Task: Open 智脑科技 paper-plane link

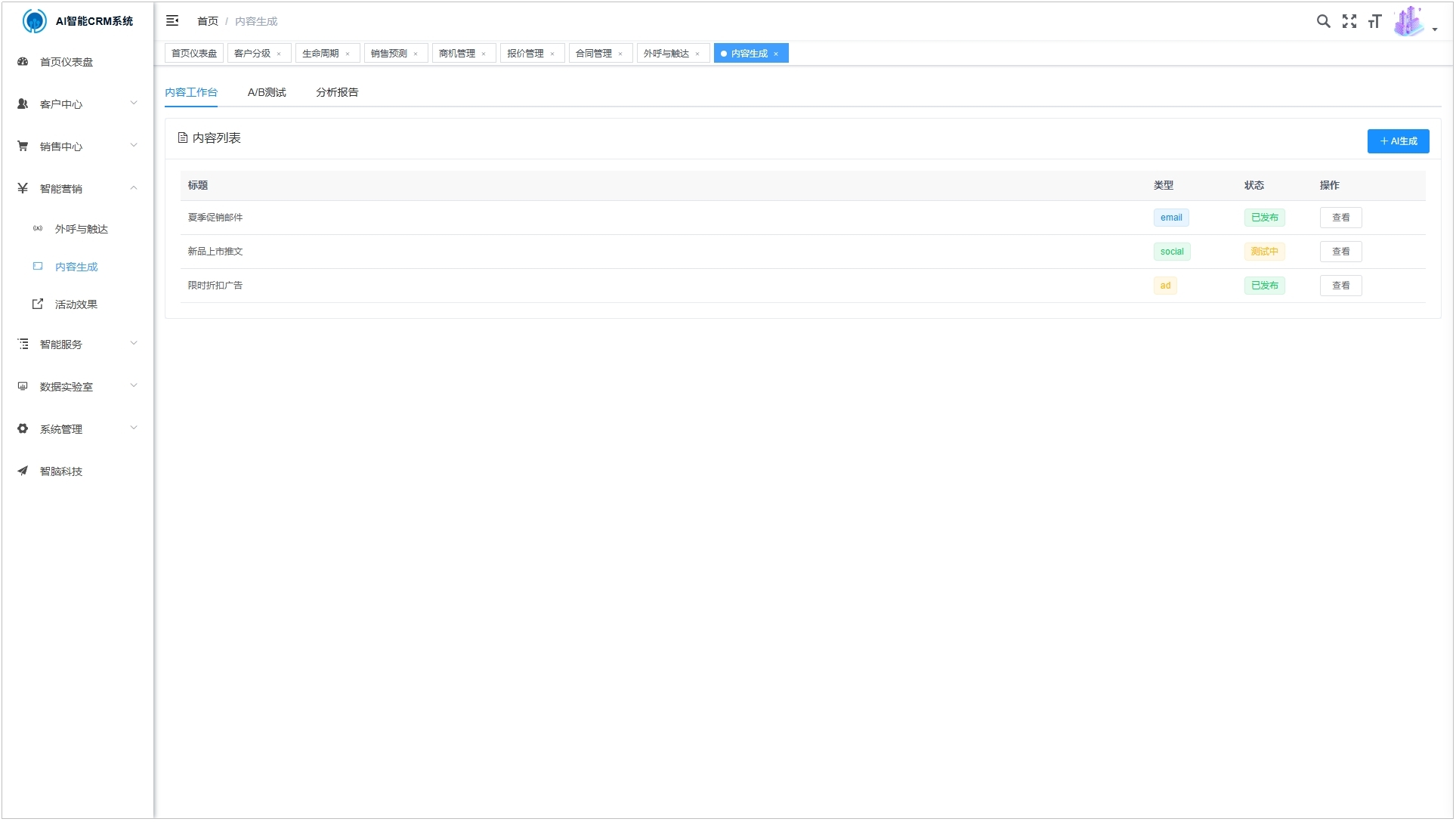Action: pos(60,471)
